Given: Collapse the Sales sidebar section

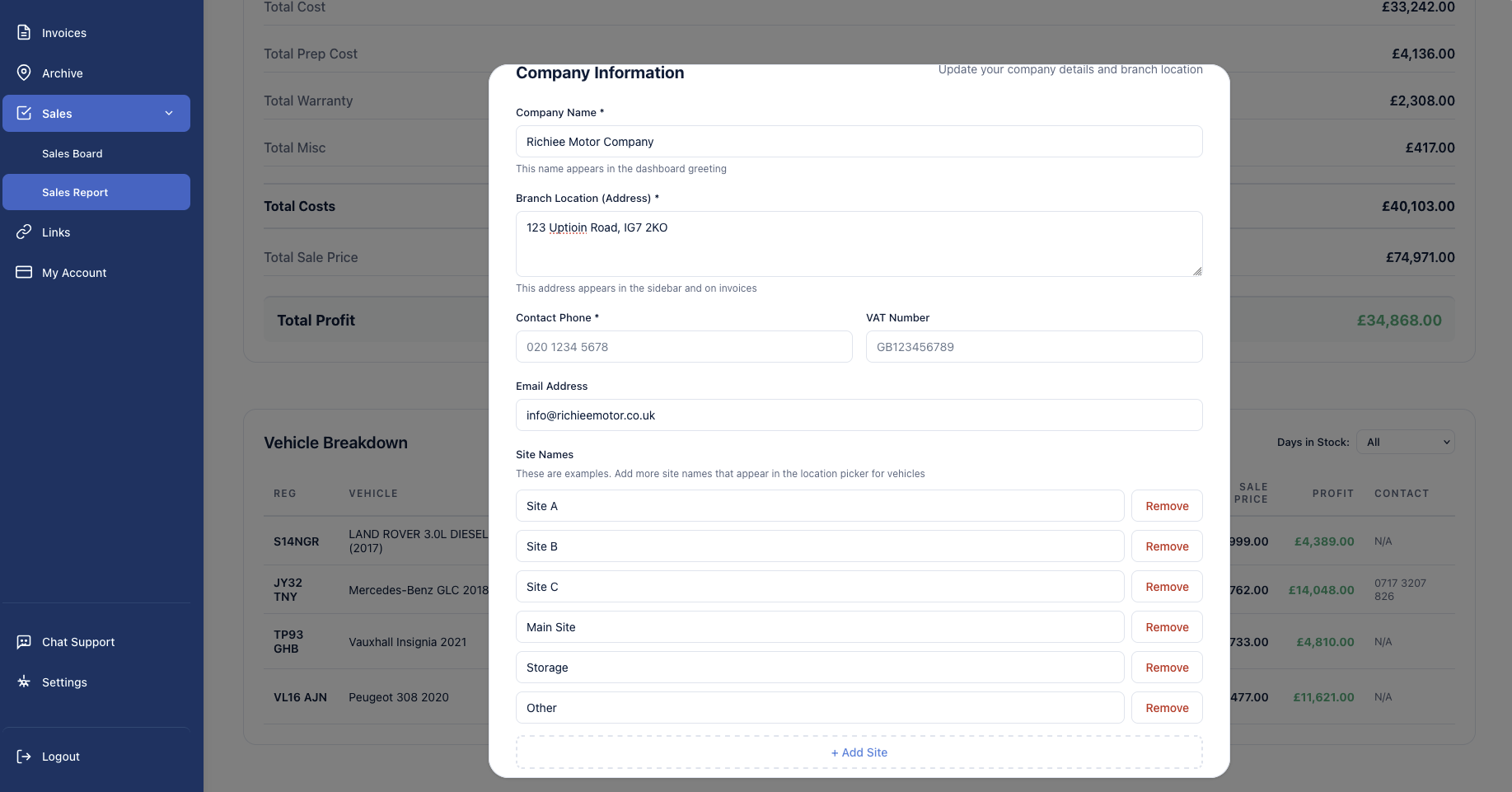Looking at the screenshot, I should pos(169,113).
